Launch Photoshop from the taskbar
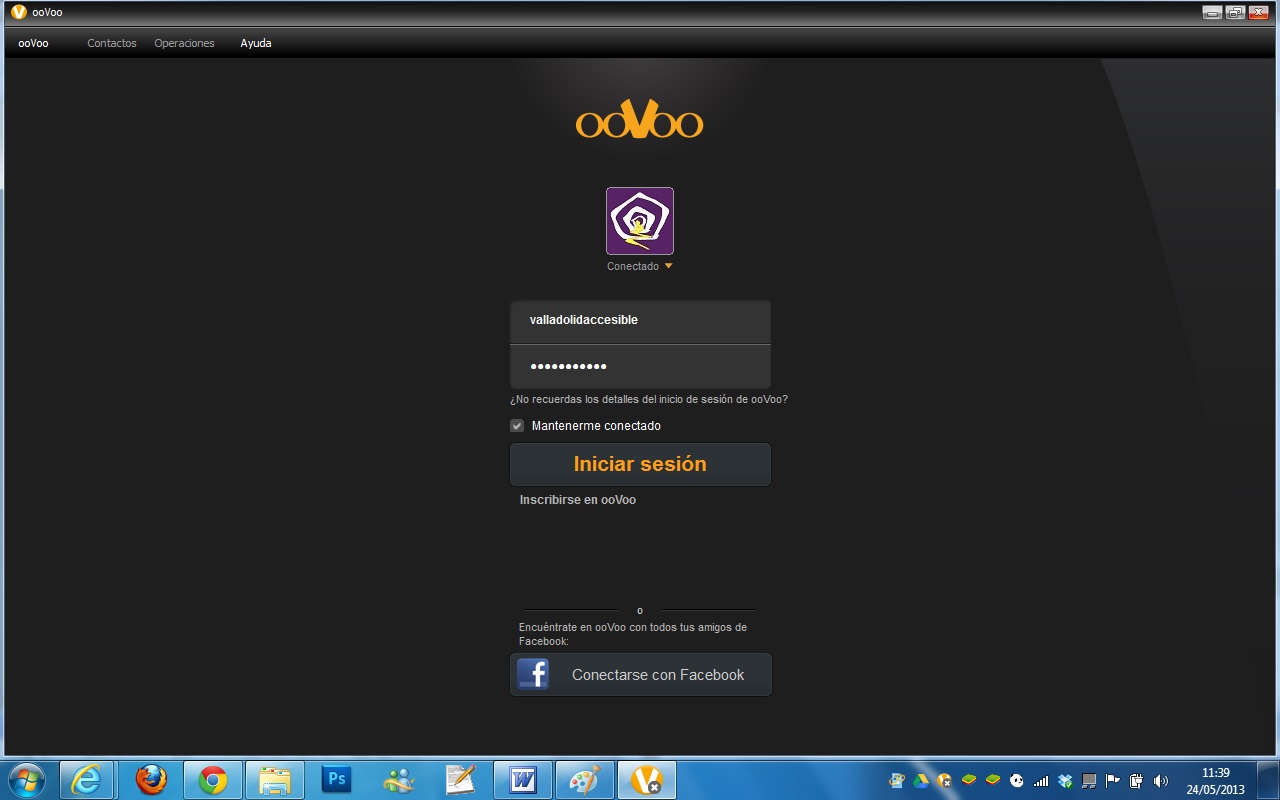This screenshot has height=800, width=1280. point(336,779)
